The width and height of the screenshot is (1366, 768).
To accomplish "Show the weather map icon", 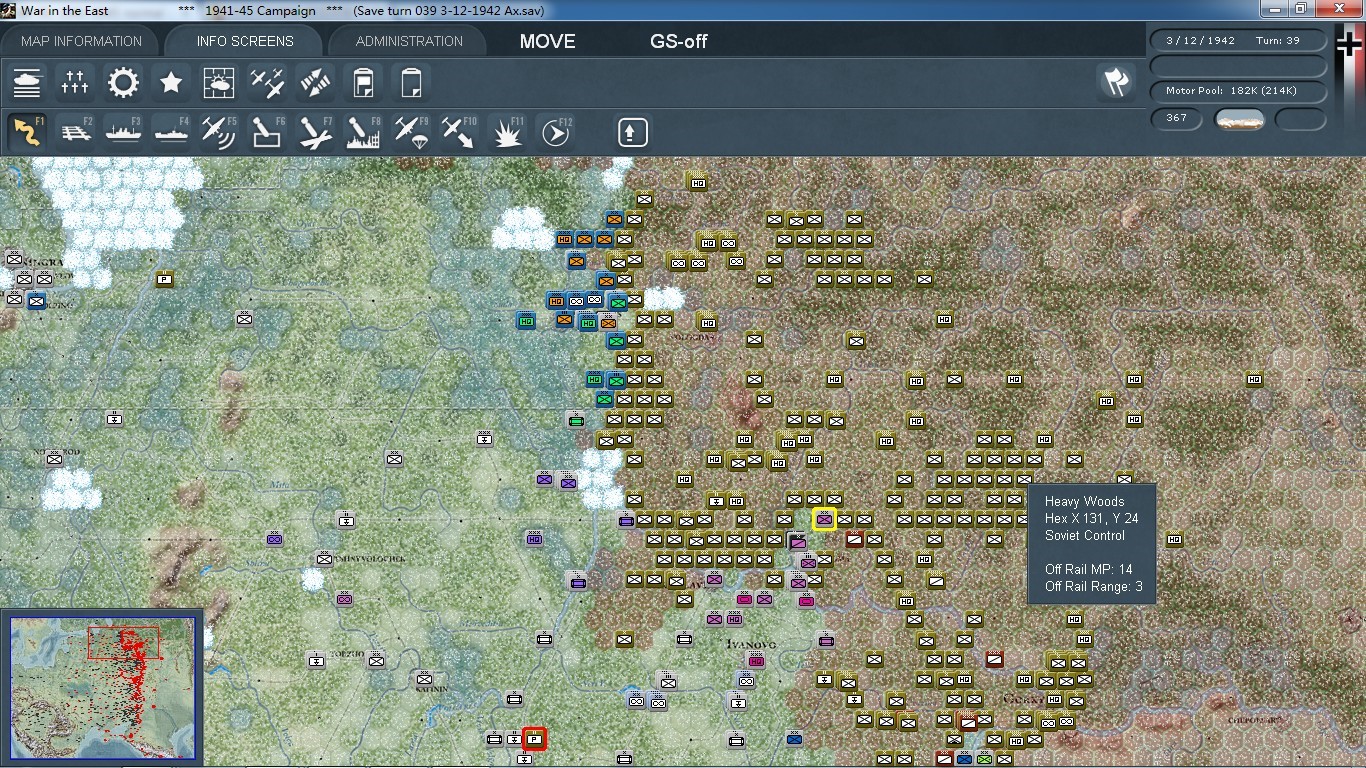I will pyautogui.click(x=219, y=83).
